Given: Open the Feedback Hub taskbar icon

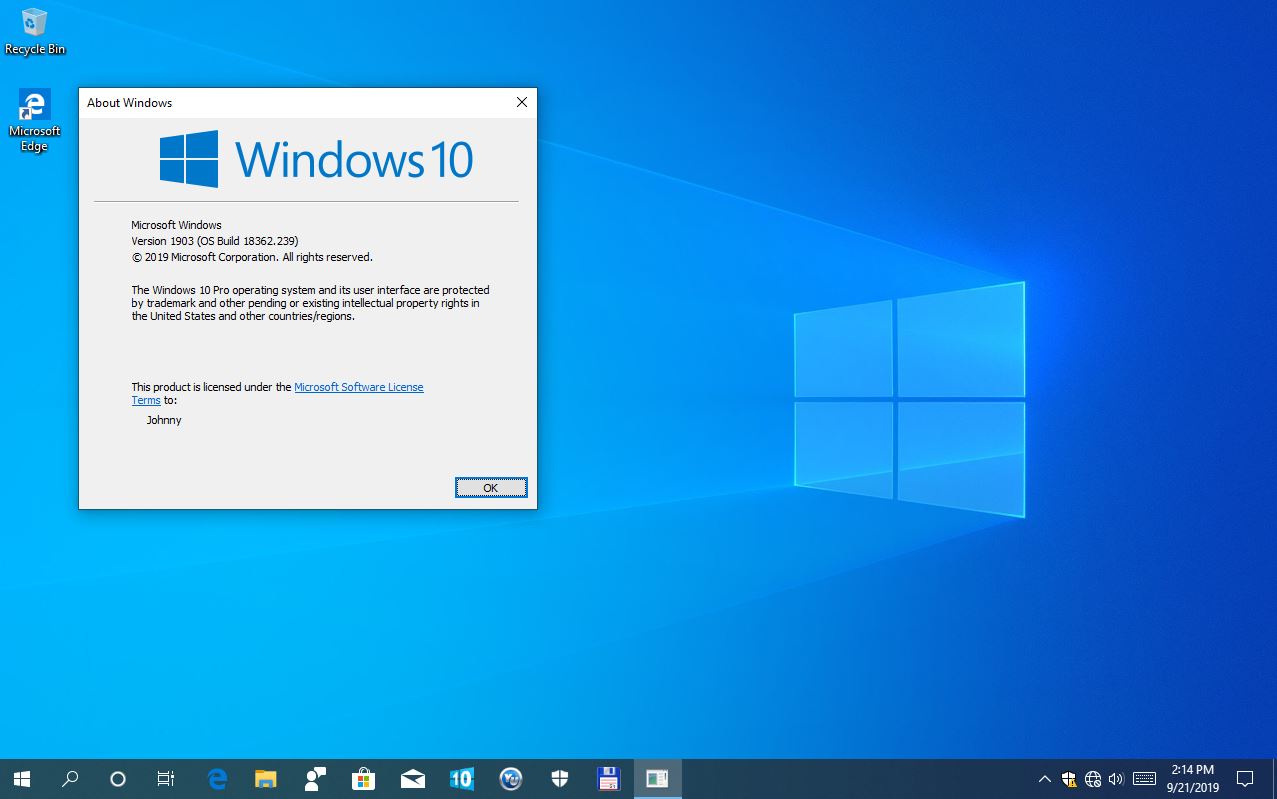Looking at the screenshot, I should pos(315,779).
